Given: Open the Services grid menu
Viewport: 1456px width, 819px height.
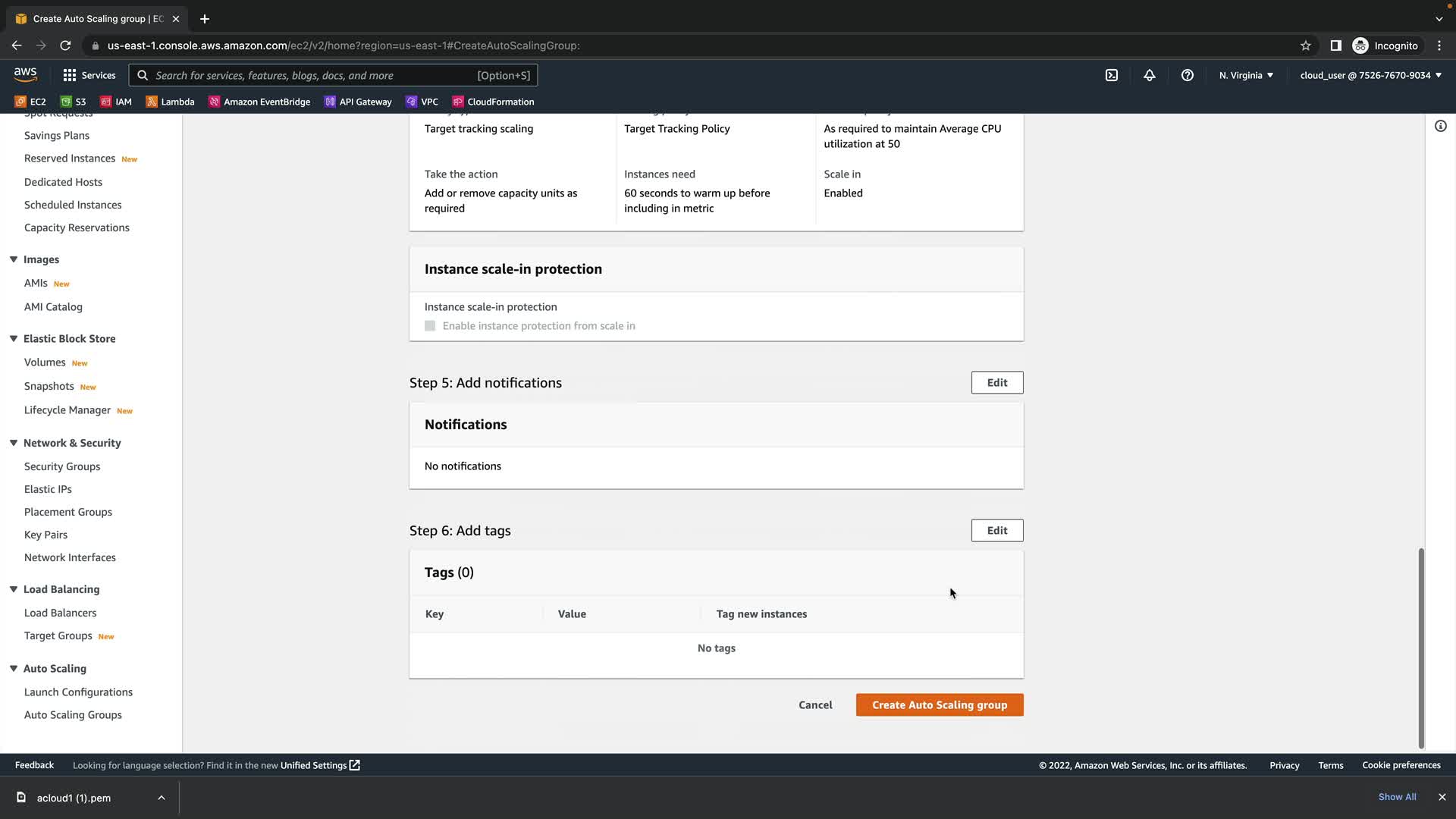Looking at the screenshot, I should (x=89, y=75).
